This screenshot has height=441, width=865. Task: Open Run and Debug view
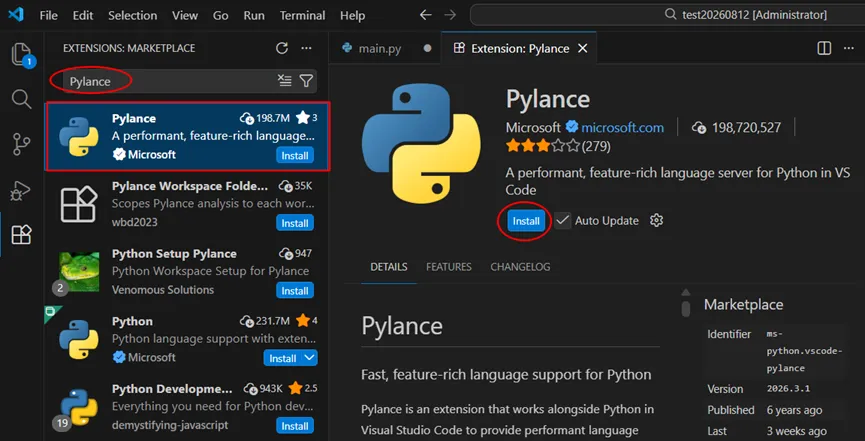22,190
